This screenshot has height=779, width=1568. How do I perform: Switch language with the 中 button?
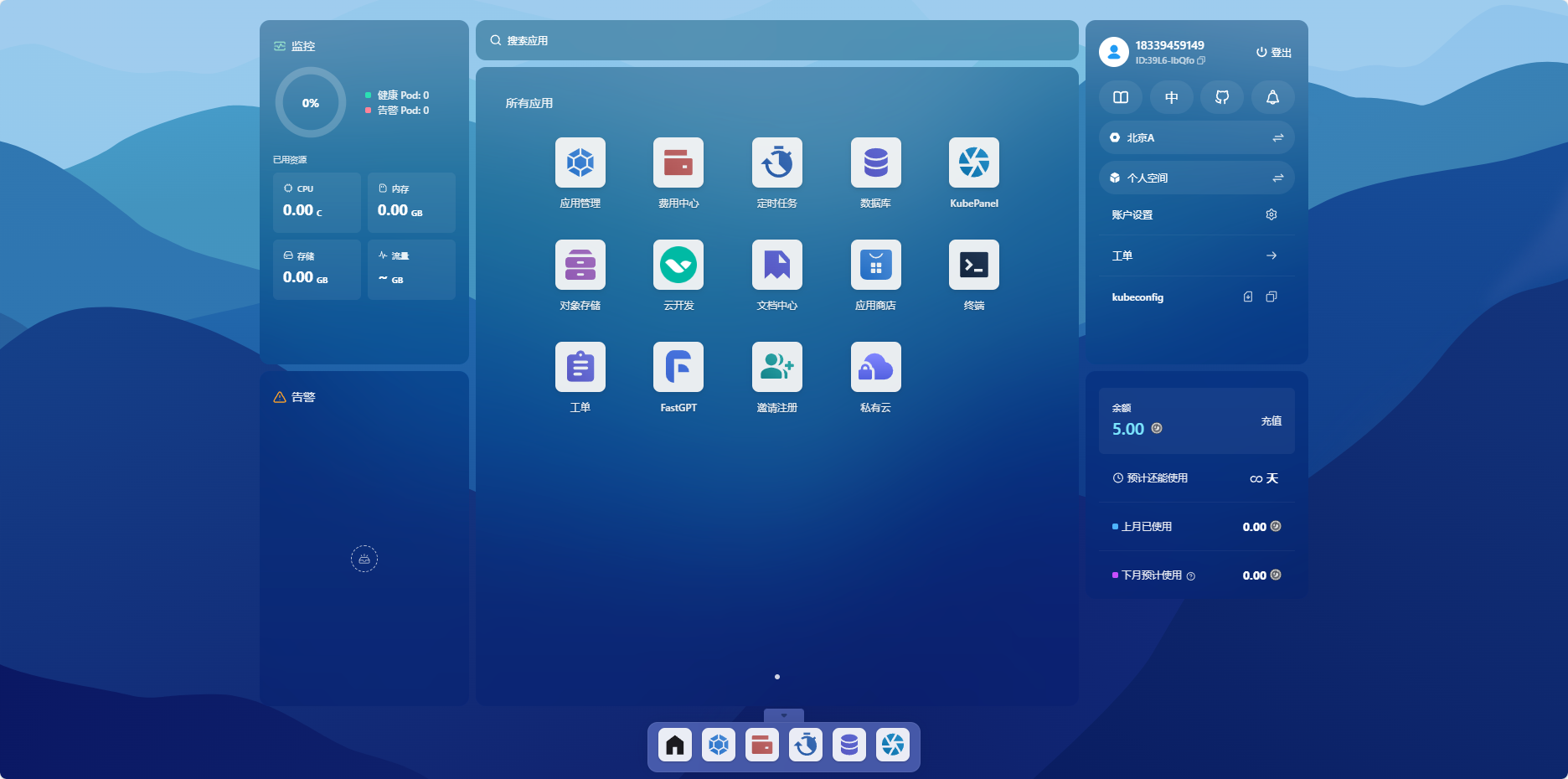[1172, 97]
